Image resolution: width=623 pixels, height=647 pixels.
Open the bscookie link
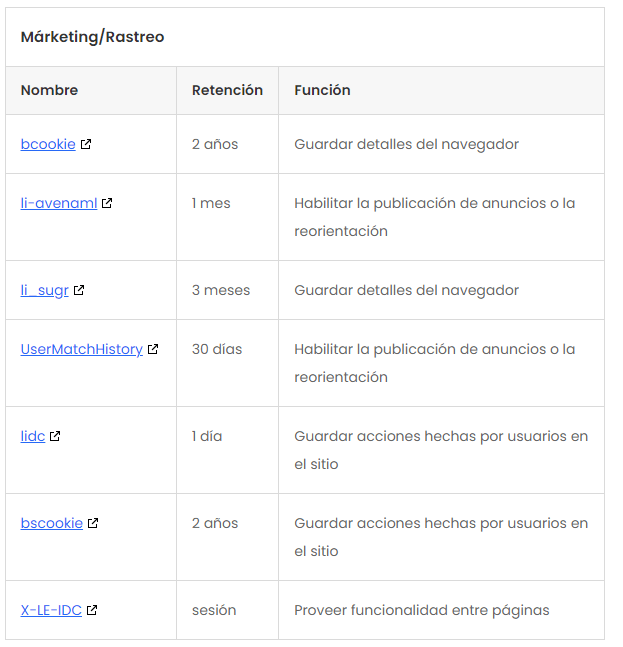click(52, 523)
